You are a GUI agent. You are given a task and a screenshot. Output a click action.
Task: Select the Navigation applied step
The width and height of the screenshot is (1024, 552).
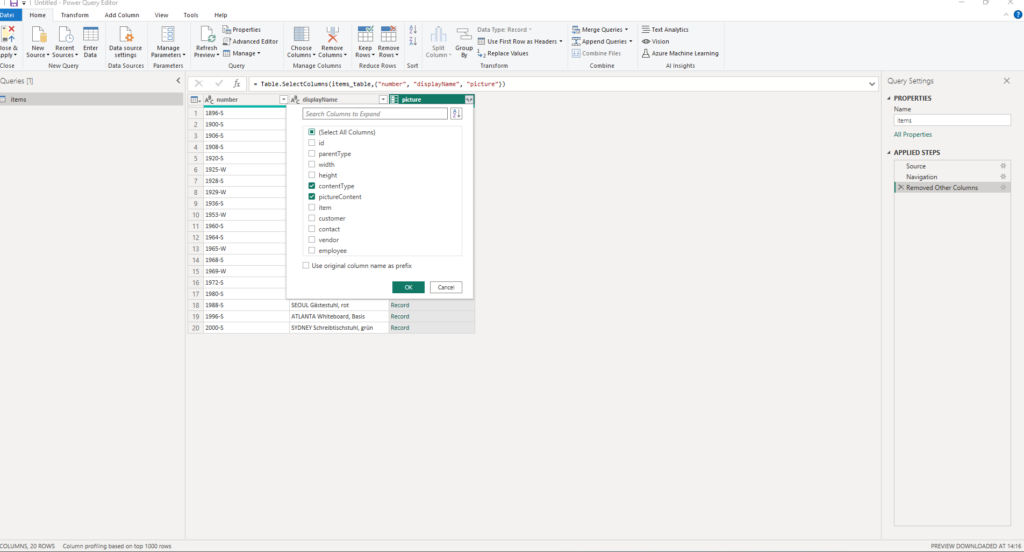click(x=921, y=177)
